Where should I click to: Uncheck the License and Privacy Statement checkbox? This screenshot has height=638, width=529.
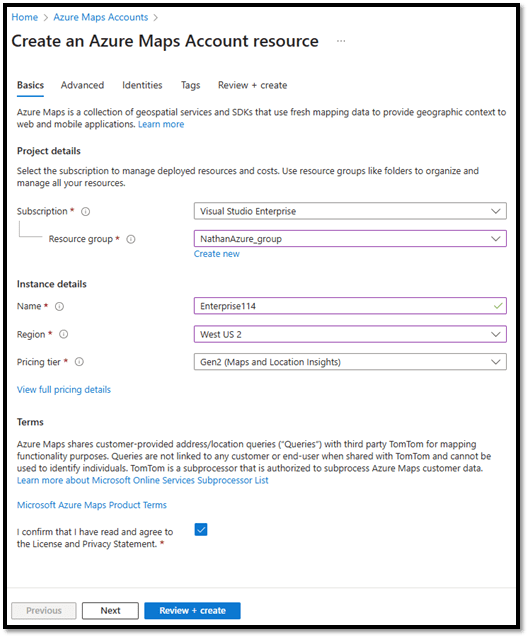click(201, 530)
